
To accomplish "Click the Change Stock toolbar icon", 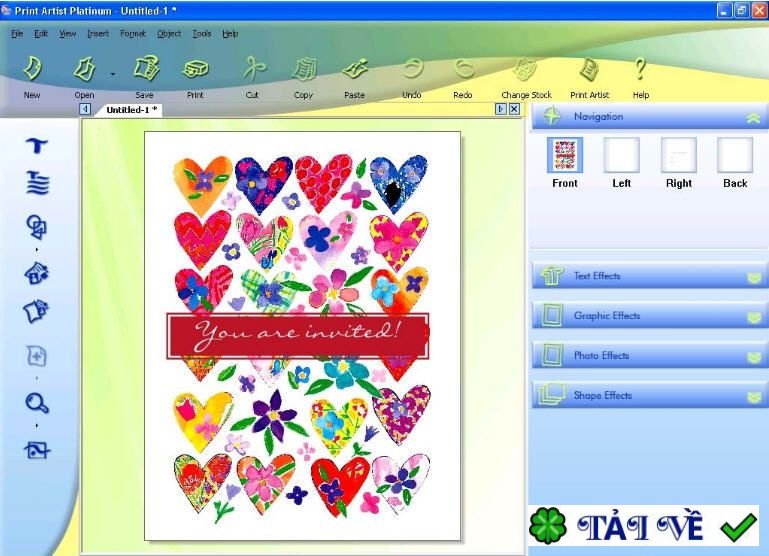I will [x=525, y=69].
